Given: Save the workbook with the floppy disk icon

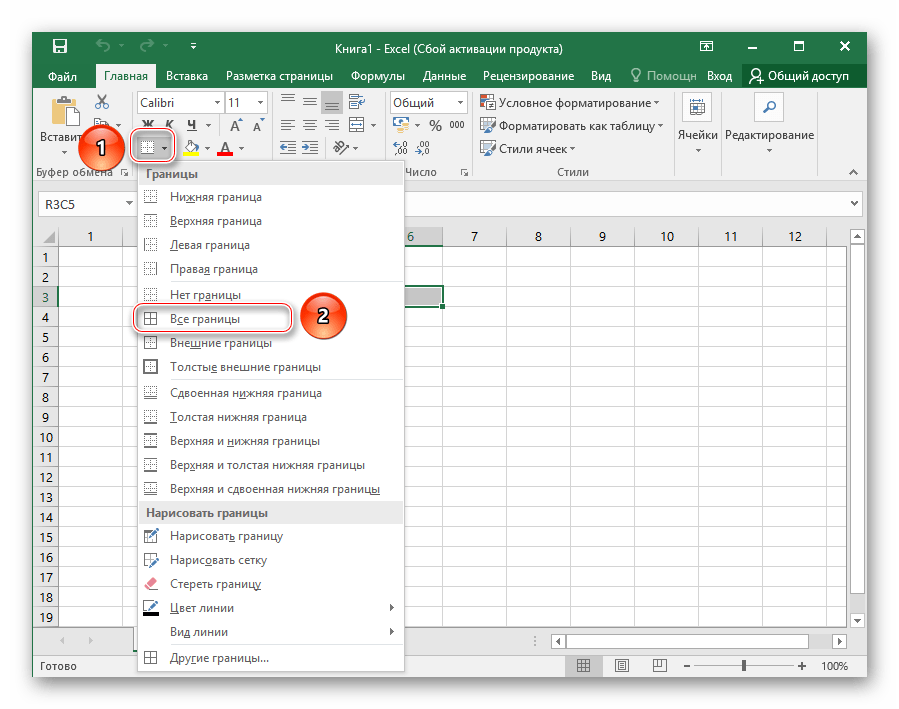Looking at the screenshot, I should coord(60,46).
